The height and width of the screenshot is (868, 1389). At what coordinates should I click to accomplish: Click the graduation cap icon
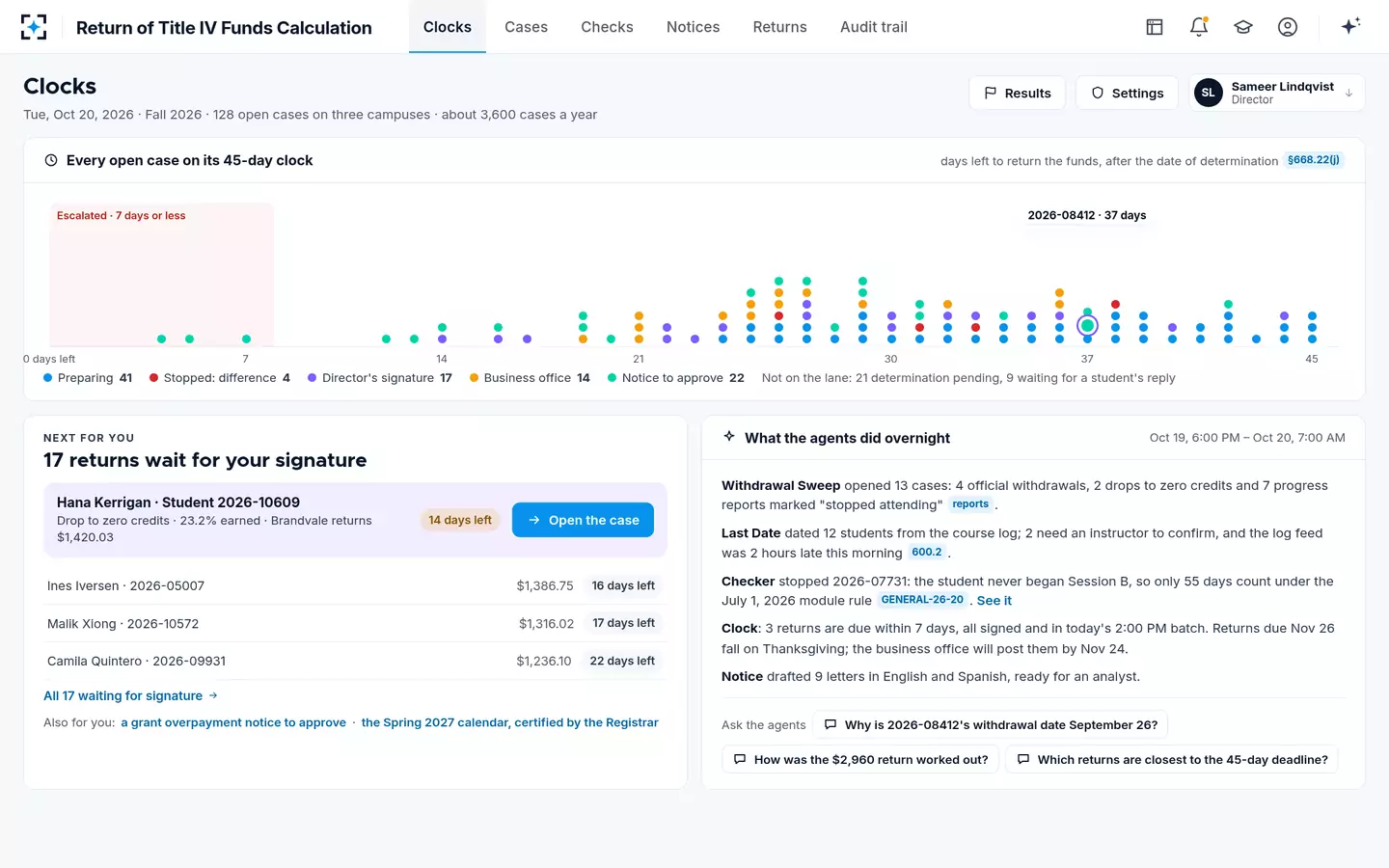point(1243,27)
